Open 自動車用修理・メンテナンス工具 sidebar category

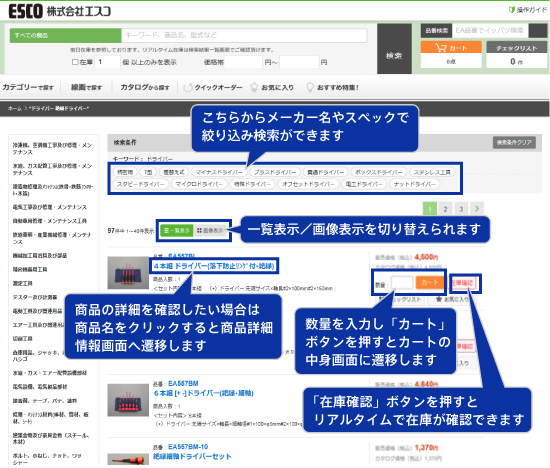tap(50, 221)
